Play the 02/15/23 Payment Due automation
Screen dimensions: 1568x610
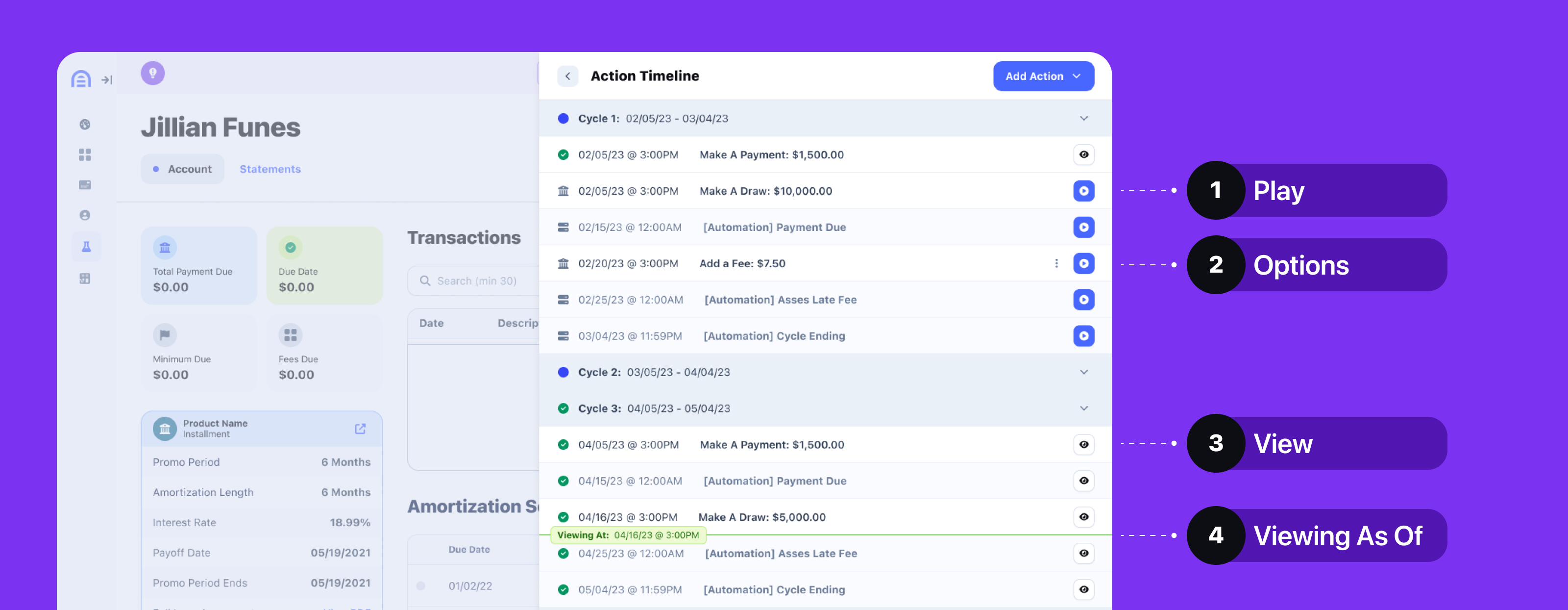click(x=1083, y=228)
